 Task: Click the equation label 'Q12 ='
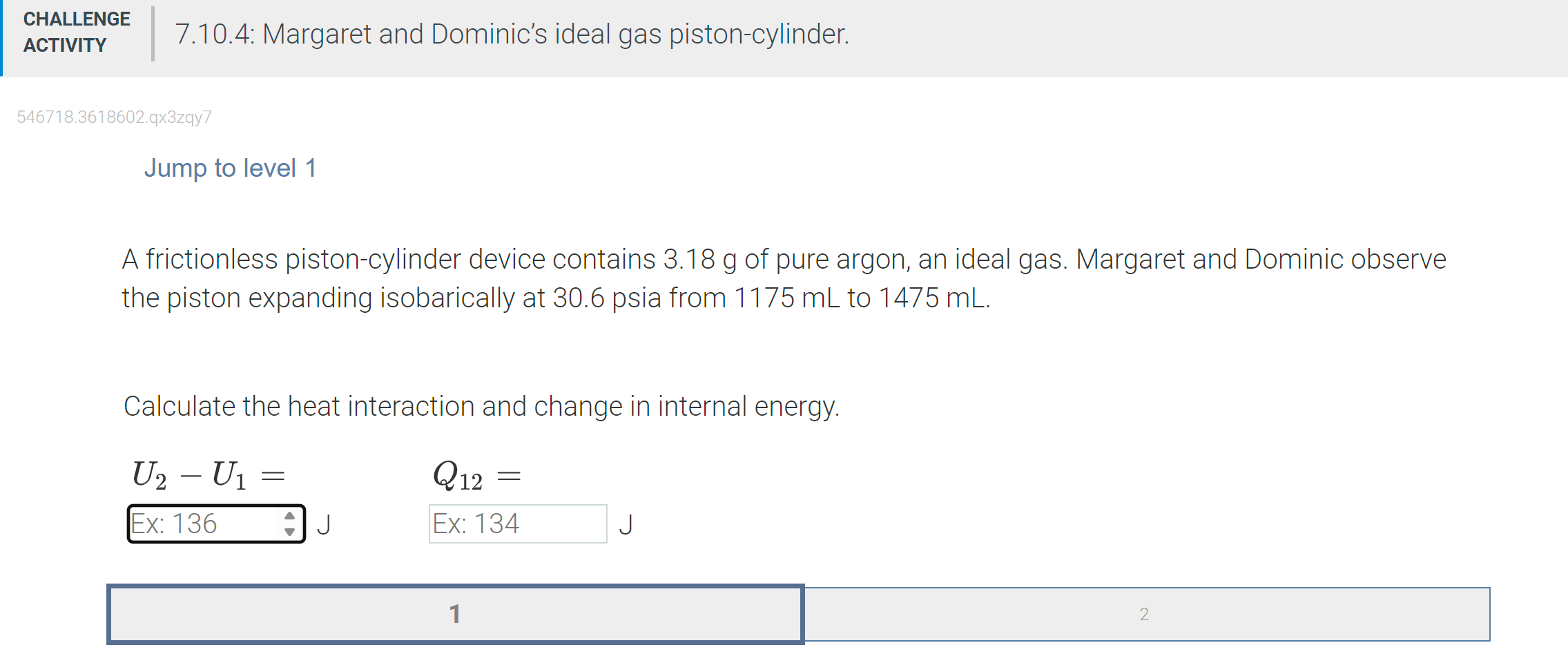click(475, 473)
